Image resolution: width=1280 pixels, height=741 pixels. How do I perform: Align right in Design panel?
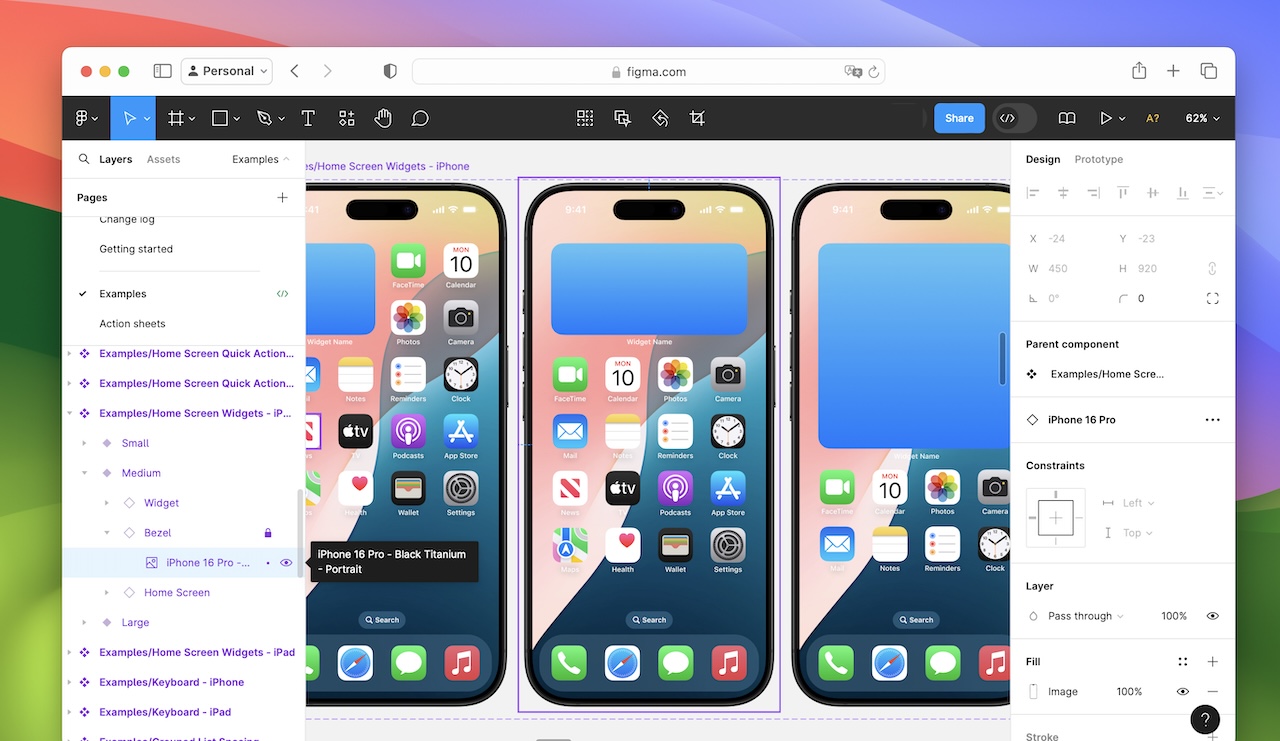(x=1093, y=193)
